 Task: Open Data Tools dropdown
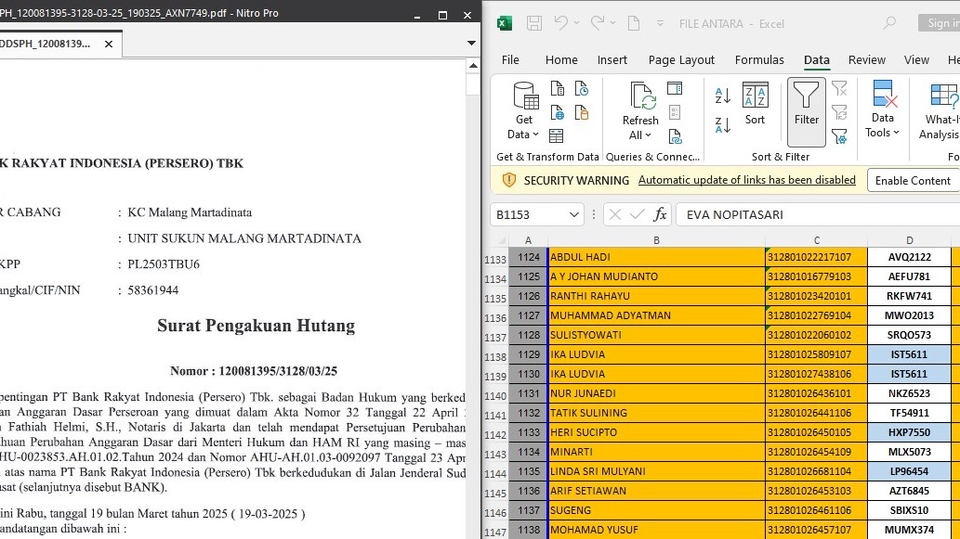pyautogui.click(x=882, y=110)
